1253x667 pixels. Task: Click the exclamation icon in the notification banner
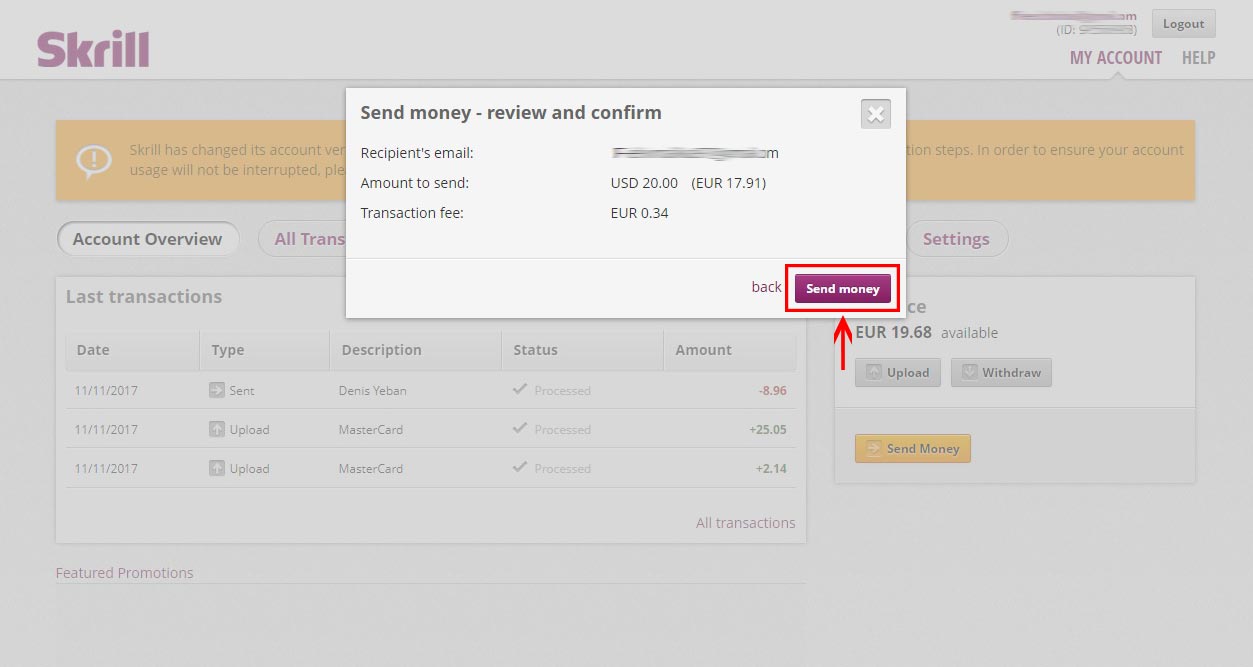coord(94,160)
